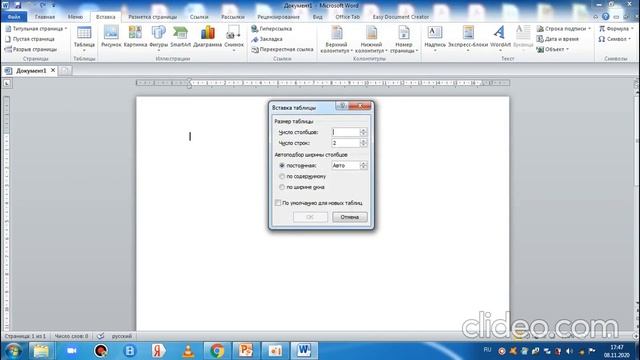Open a new Office Tab document tab
This screenshot has width=640, height=360.
(x=65, y=71)
